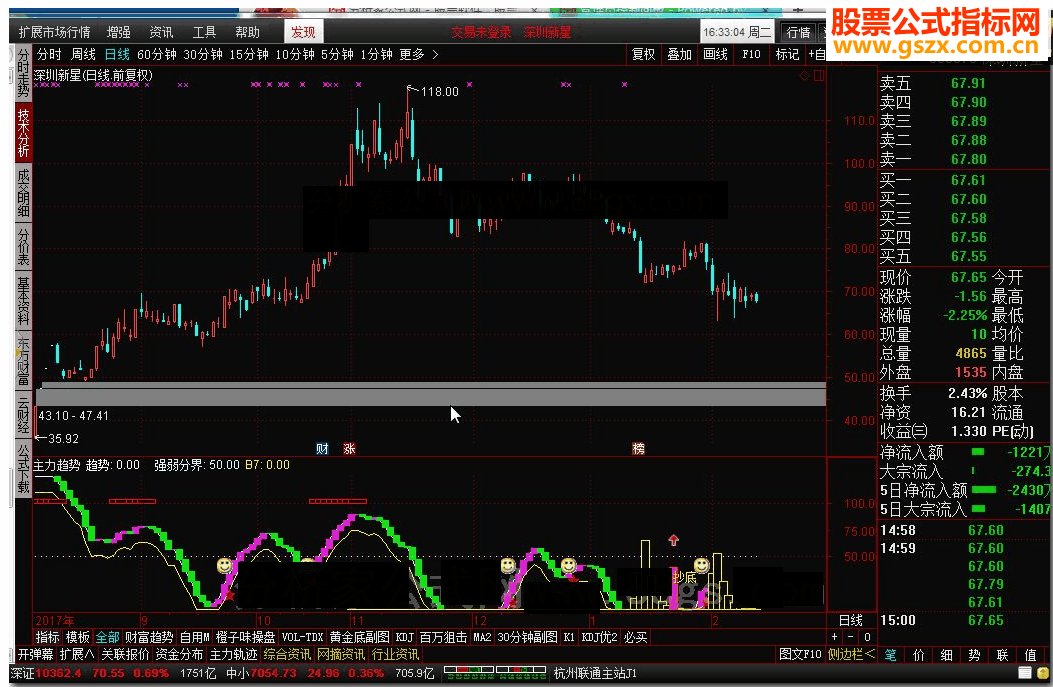Click the 图文F10 button
This screenshot has height=687, width=1053.
(800, 655)
